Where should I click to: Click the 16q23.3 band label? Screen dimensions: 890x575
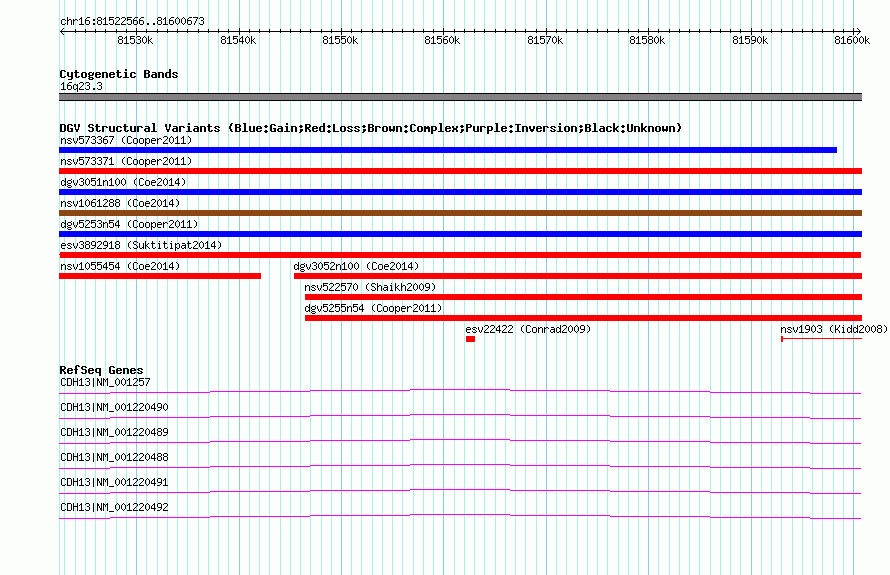(x=81, y=86)
